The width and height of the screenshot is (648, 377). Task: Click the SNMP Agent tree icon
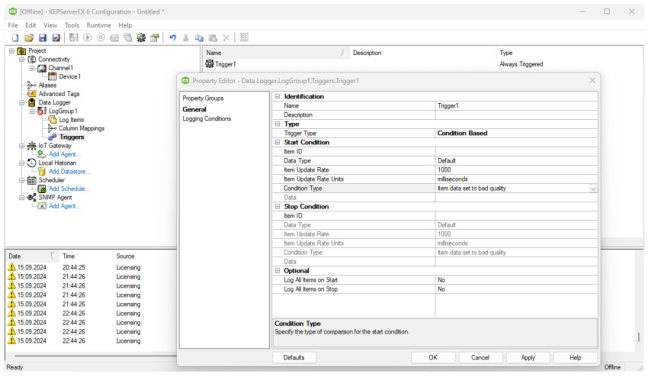[32, 198]
